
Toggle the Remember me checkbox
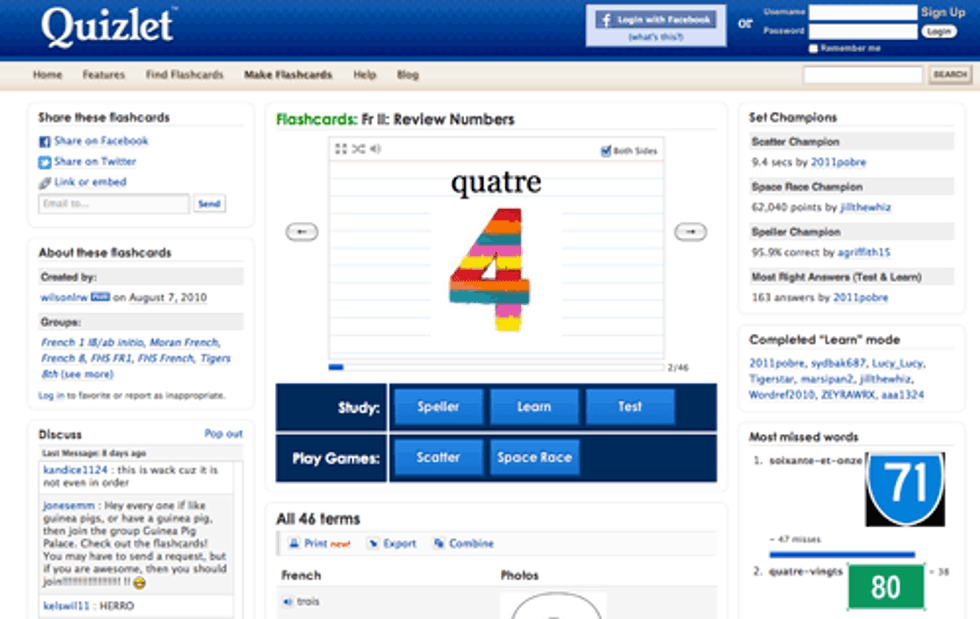click(x=814, y=48)
